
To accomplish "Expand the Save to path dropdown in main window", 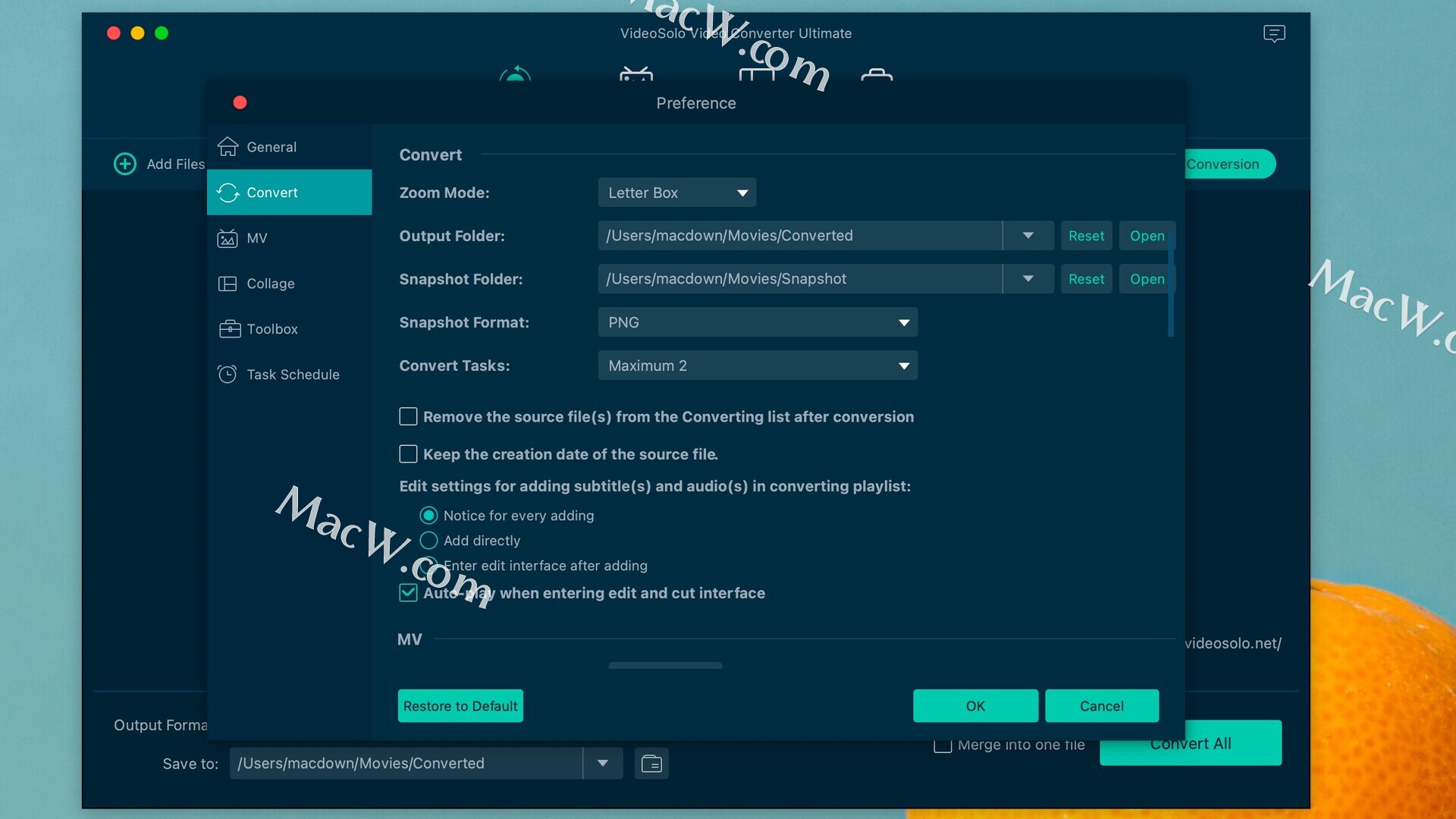I will [603, 764].
